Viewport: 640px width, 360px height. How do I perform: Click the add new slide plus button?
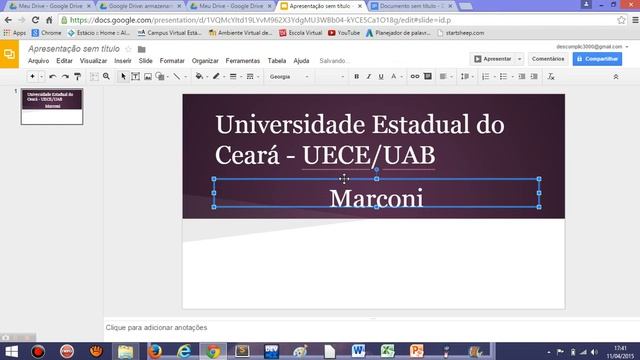click(32, 76)
